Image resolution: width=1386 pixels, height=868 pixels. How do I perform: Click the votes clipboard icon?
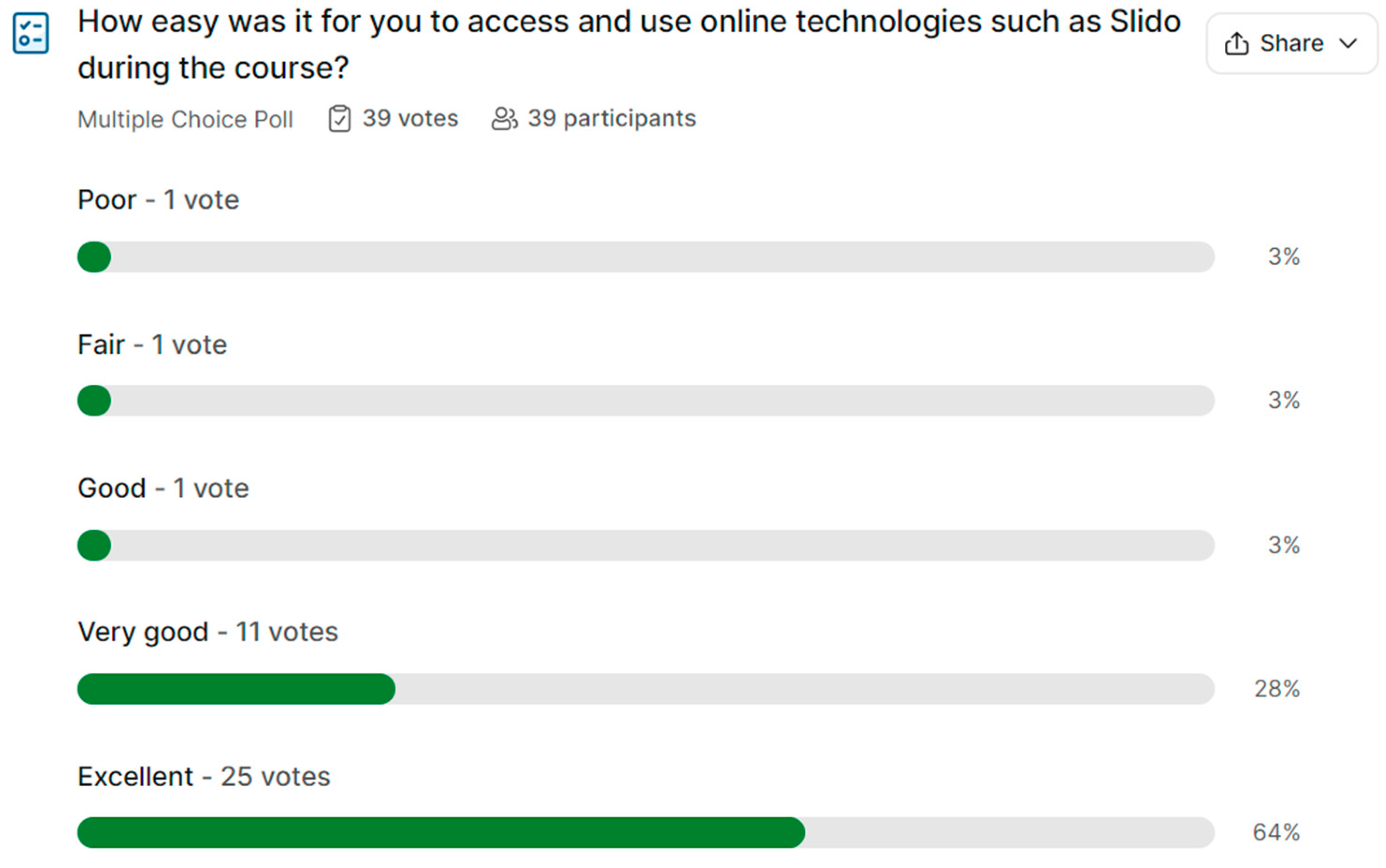tap(339, 119)
